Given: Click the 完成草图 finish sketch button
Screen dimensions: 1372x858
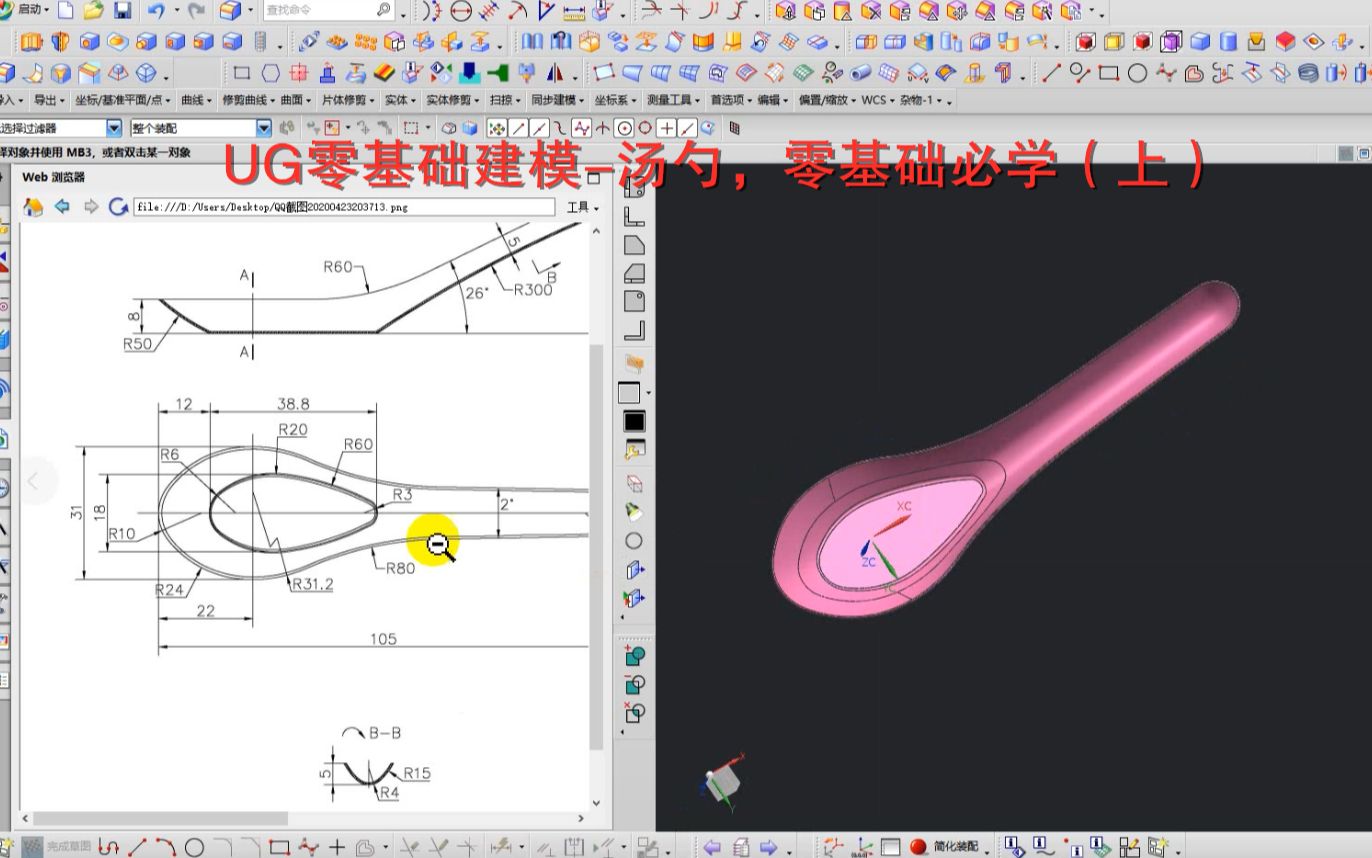Looking at the screenshot, I should click(59, 847).
